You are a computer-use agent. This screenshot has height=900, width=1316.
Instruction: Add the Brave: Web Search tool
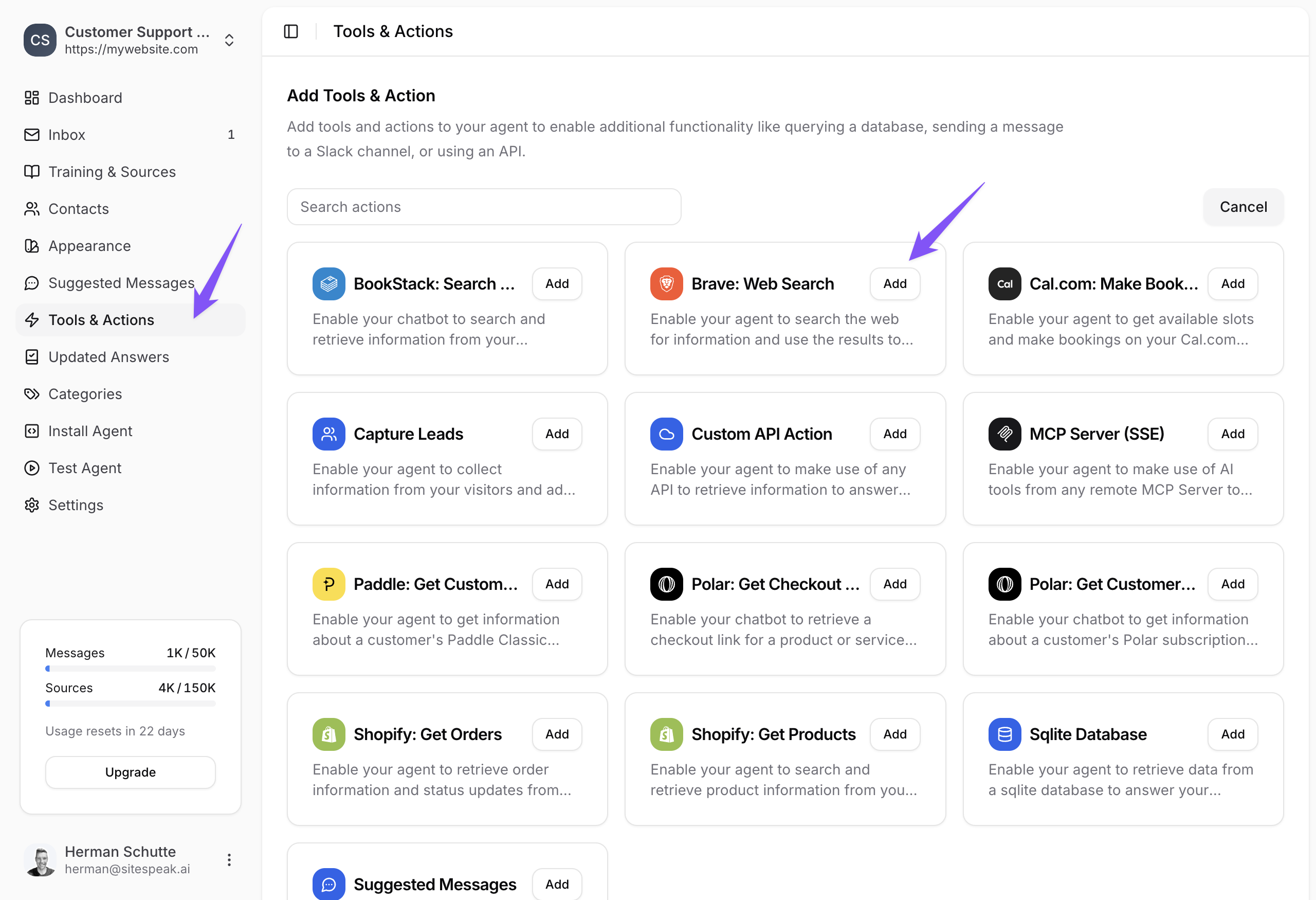tap(894, 284)
